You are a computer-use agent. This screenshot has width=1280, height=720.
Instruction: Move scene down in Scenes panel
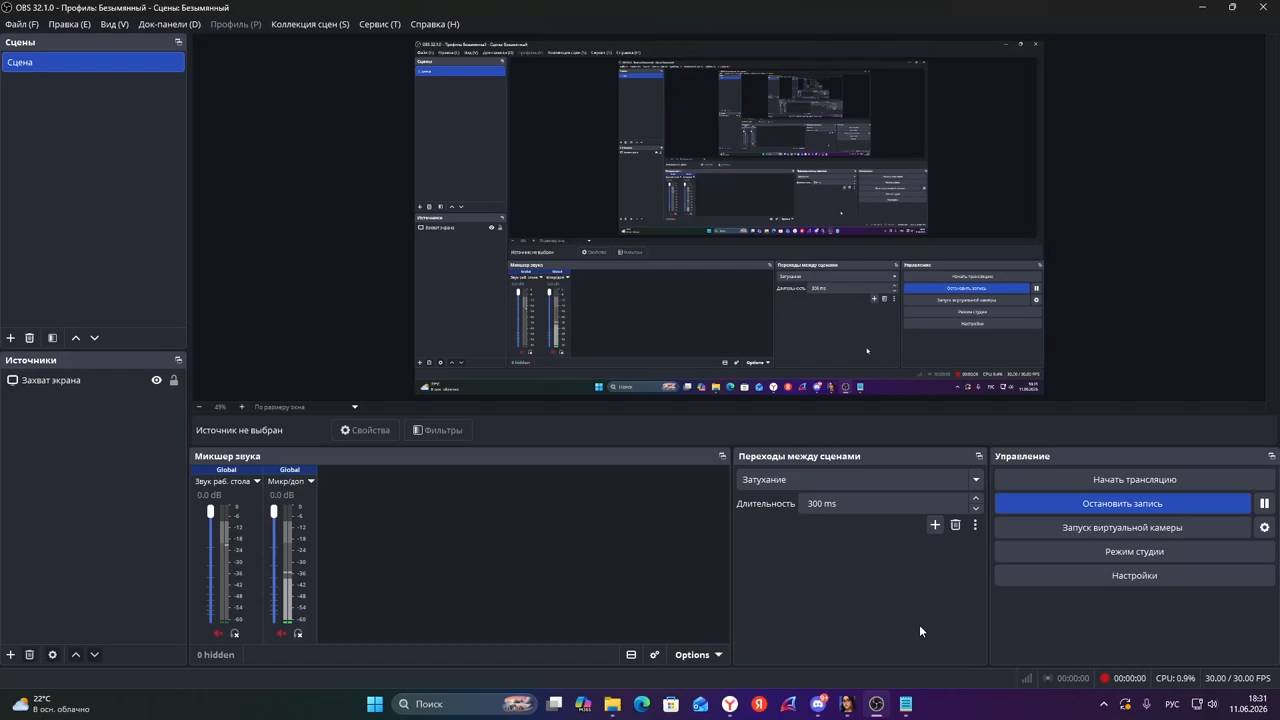(x=94, y=338)
